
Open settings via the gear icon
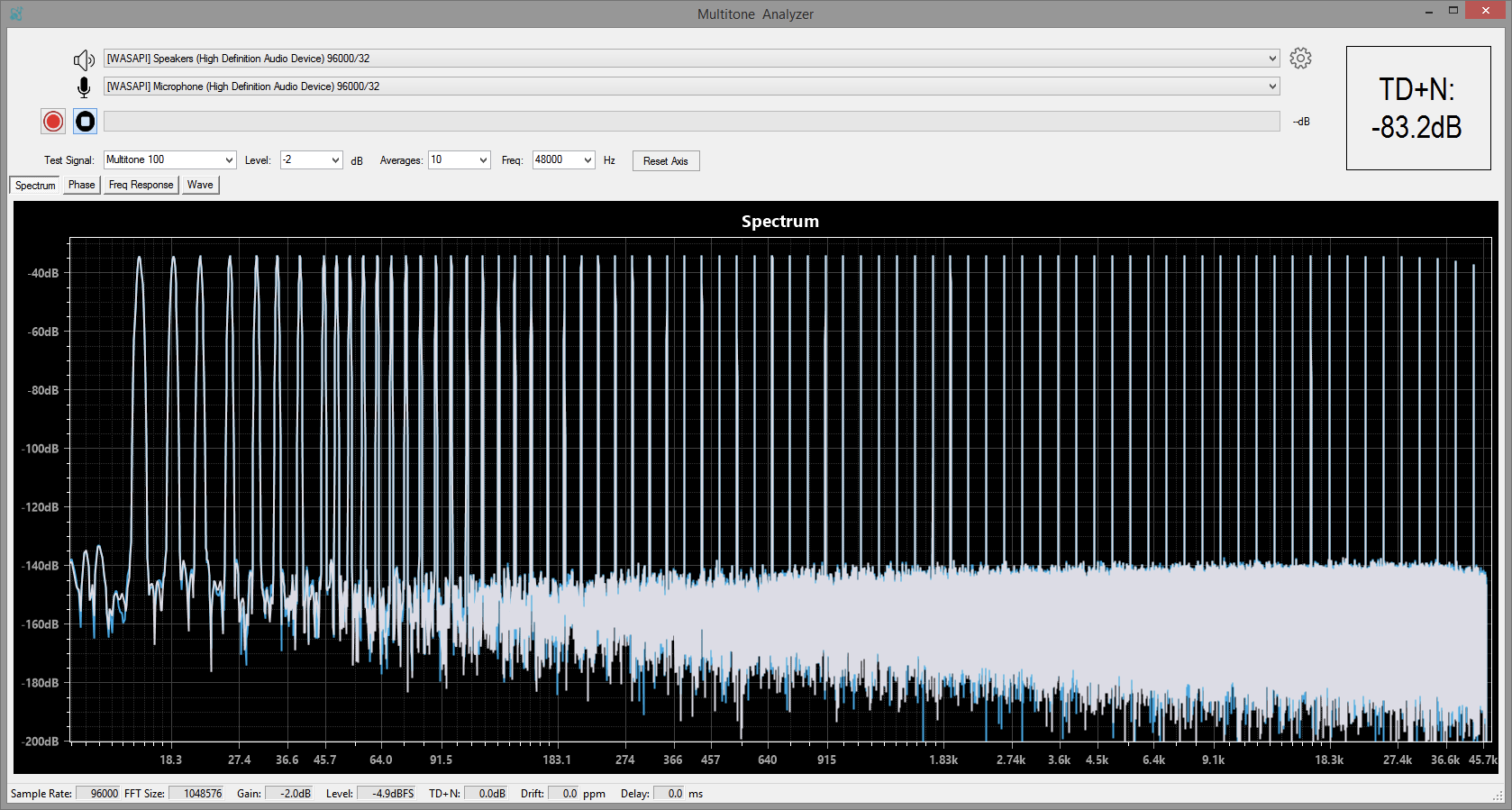[x=1300, y=59]
